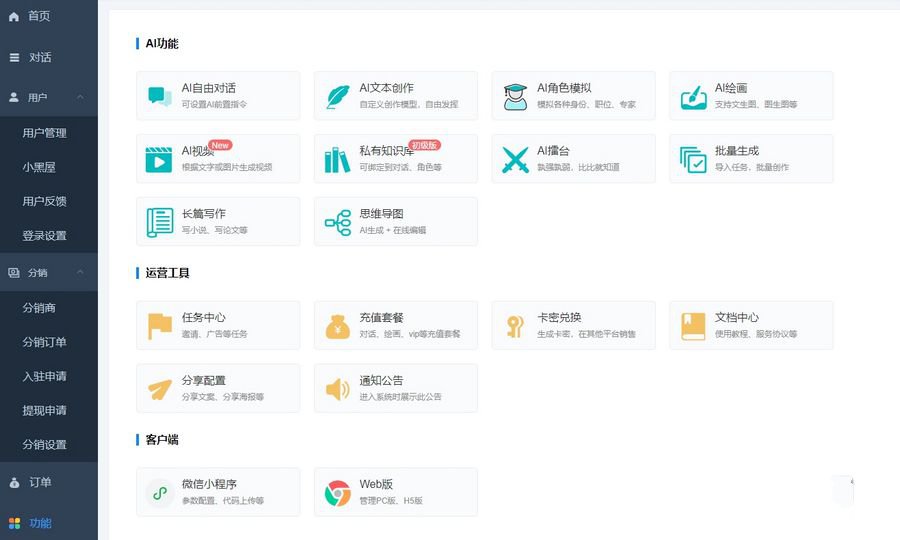Click the AI文本创作 feather icon
Image resolution: width=900 pixels, height=540 pixels.
point(338,96)
